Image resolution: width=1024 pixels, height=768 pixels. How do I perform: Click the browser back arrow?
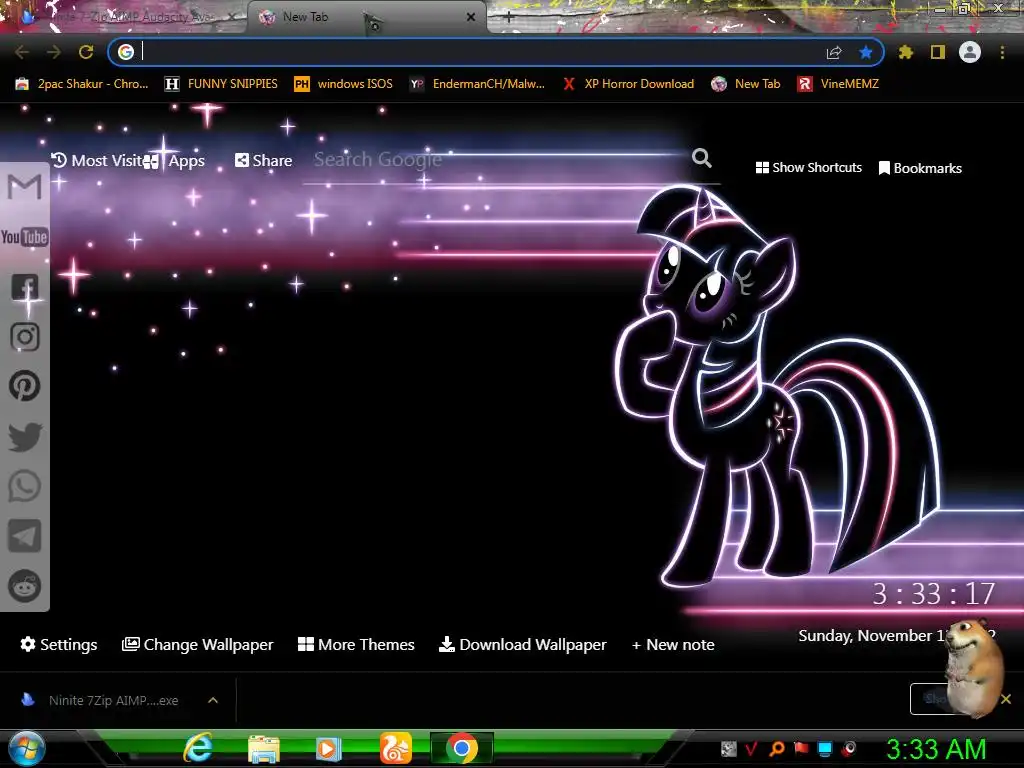click(x=22, y=52)
